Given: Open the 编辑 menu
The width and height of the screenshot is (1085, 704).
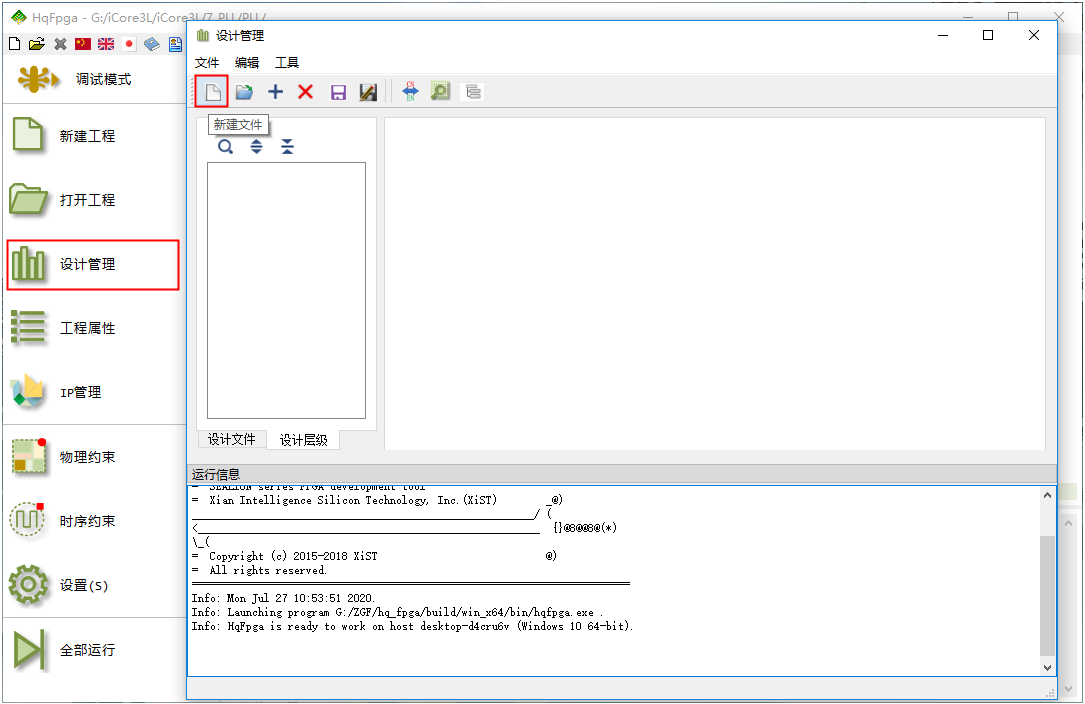Looking at the screenshot, I should click(x=247, y=62).
